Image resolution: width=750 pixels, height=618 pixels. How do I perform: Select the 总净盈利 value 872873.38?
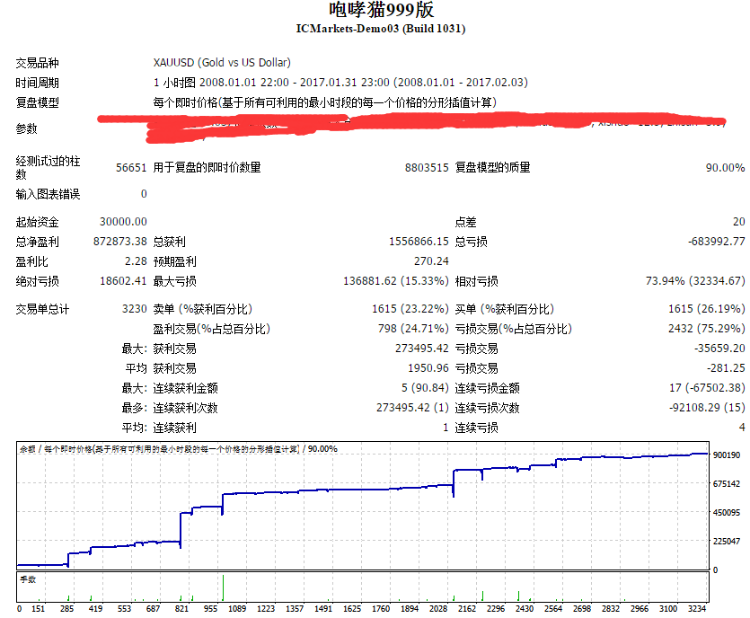tap(120, 241)
